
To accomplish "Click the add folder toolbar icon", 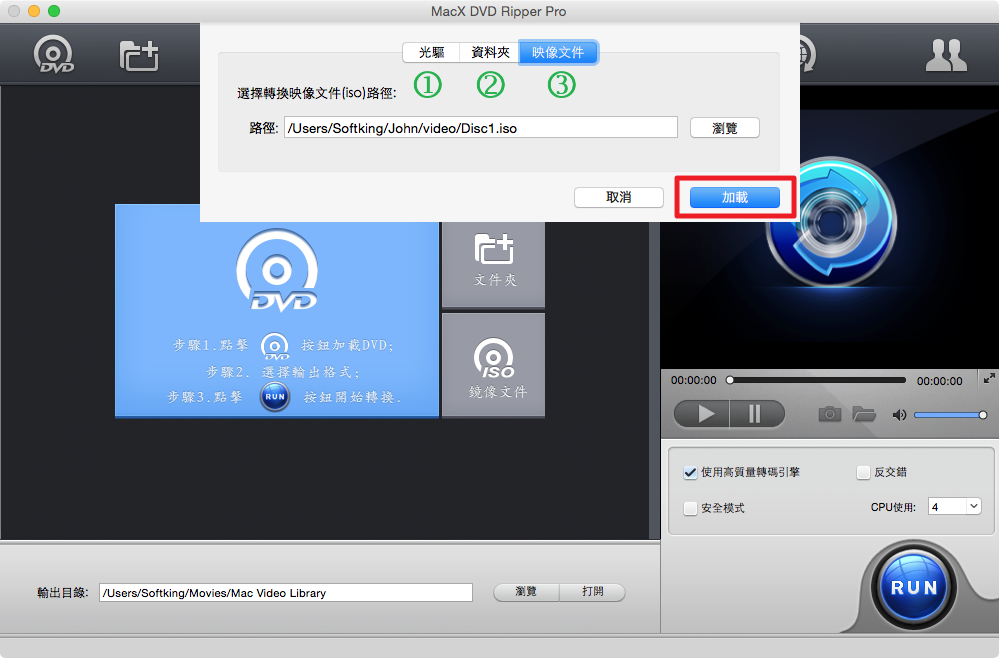I will click(139, 56).
